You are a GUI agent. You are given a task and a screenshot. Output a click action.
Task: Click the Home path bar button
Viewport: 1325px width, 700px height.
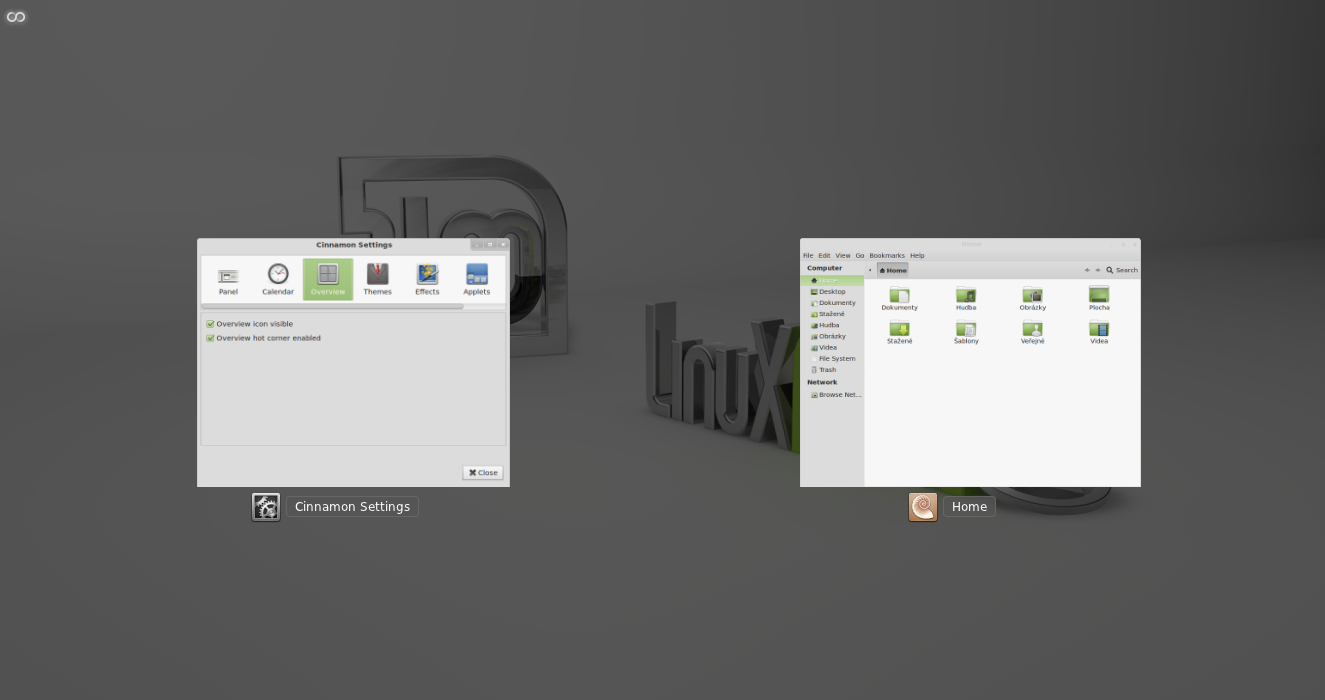(x=893, y=270)
